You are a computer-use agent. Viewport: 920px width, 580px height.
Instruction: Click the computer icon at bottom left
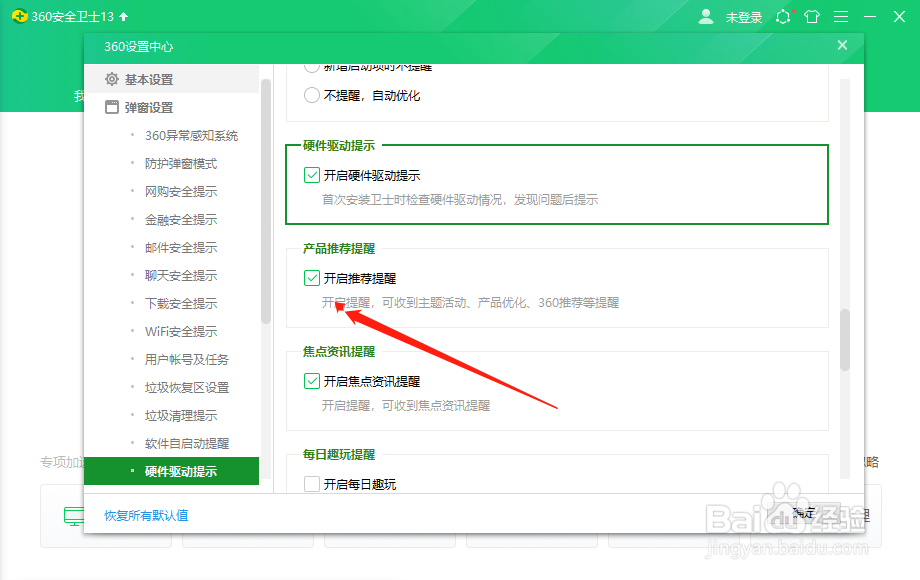pos(75,514)
